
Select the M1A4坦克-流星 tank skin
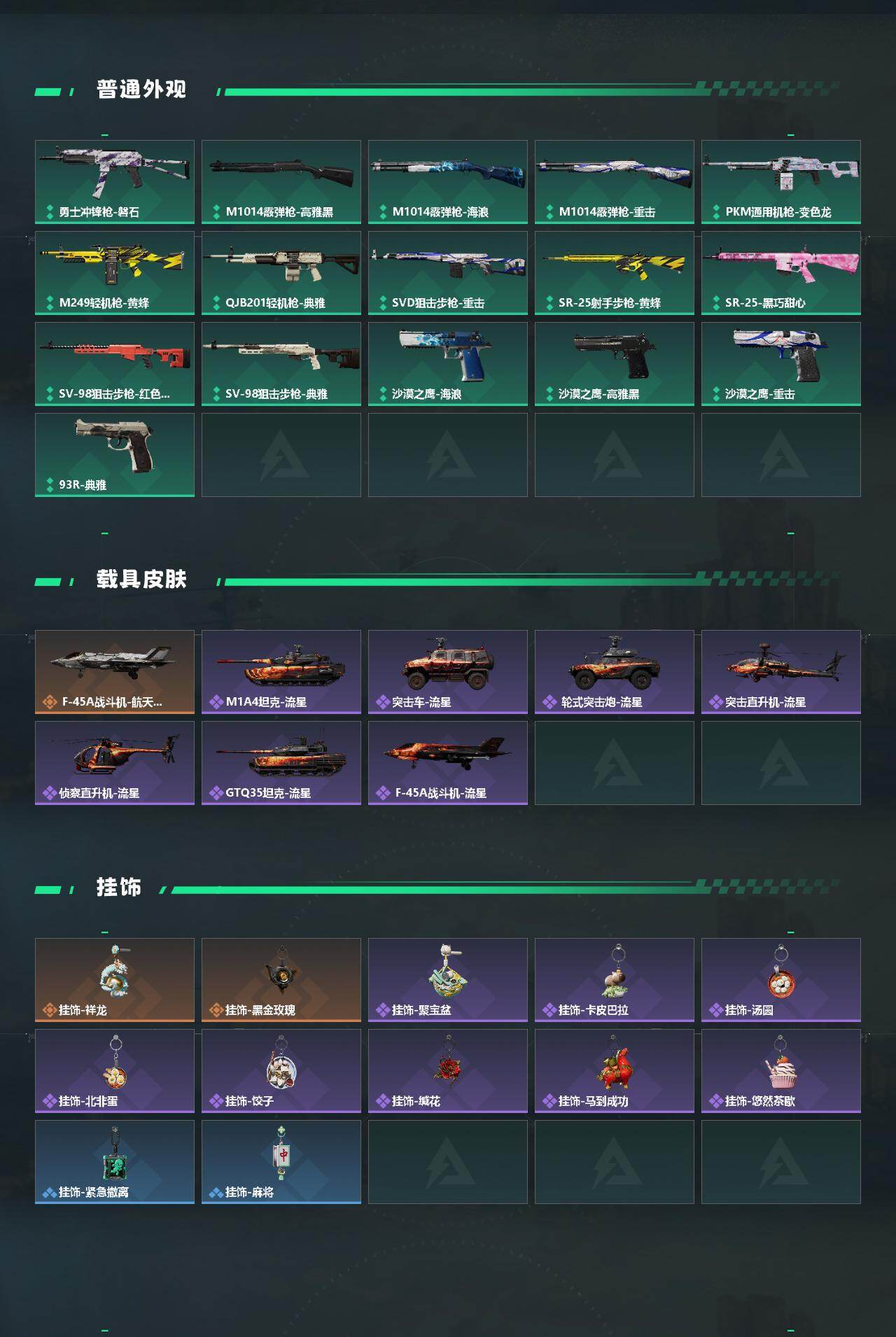pyautogui.click(x=281, y=672)
